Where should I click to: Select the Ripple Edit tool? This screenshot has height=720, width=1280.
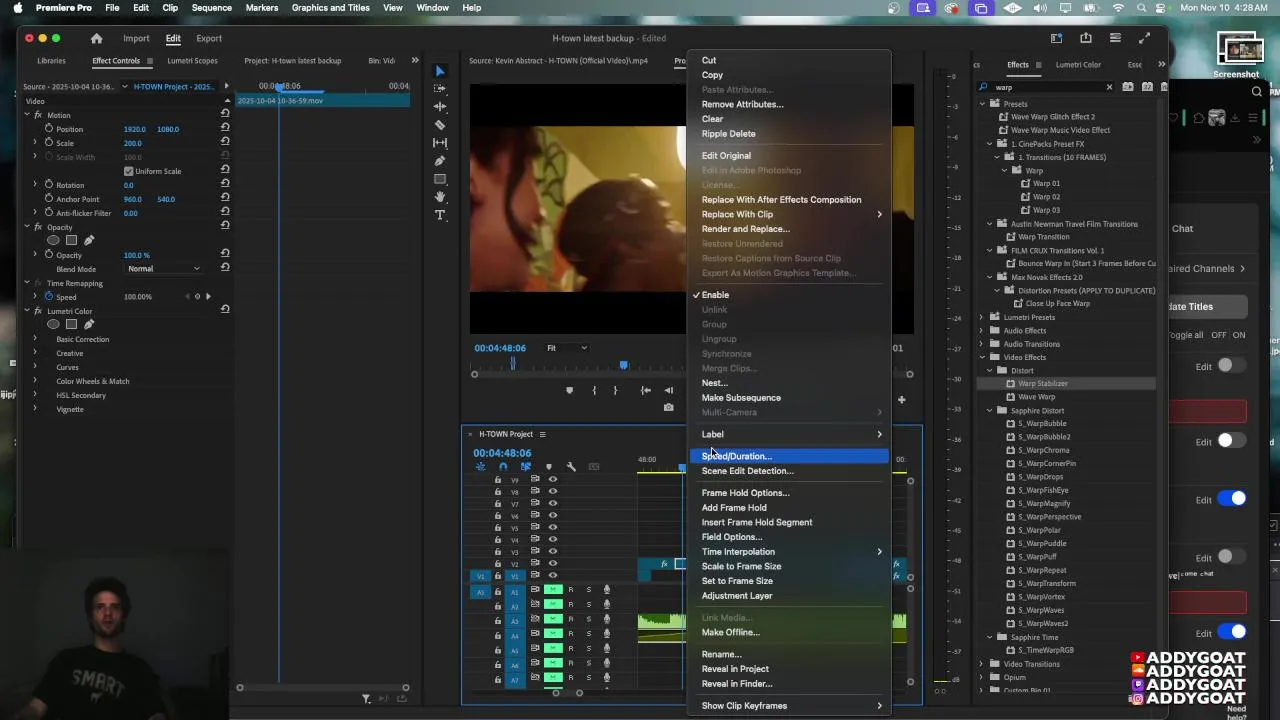tap(440, 107)
